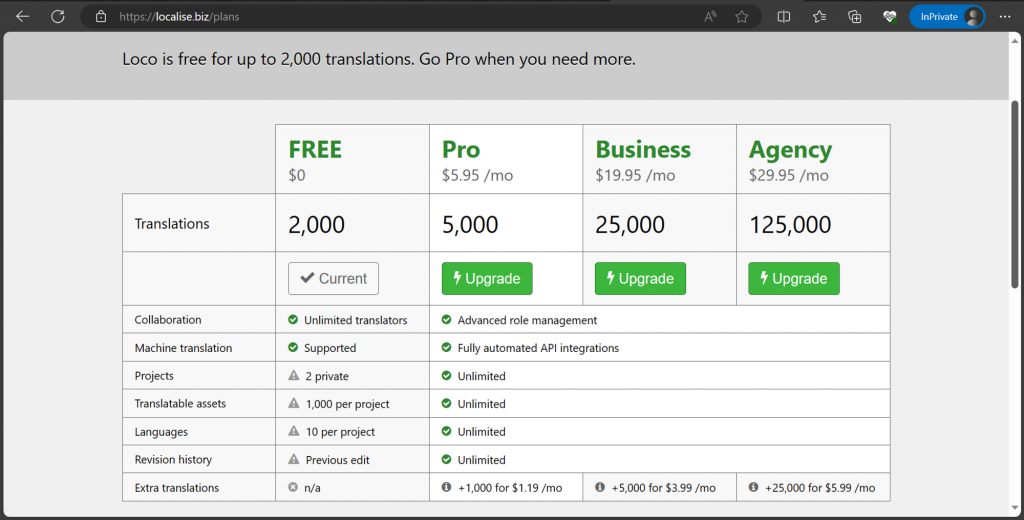Click the 25,000 translations value
Image resolution: width=1024 pixels, height=520 pixels.
(x=630, y=225)
